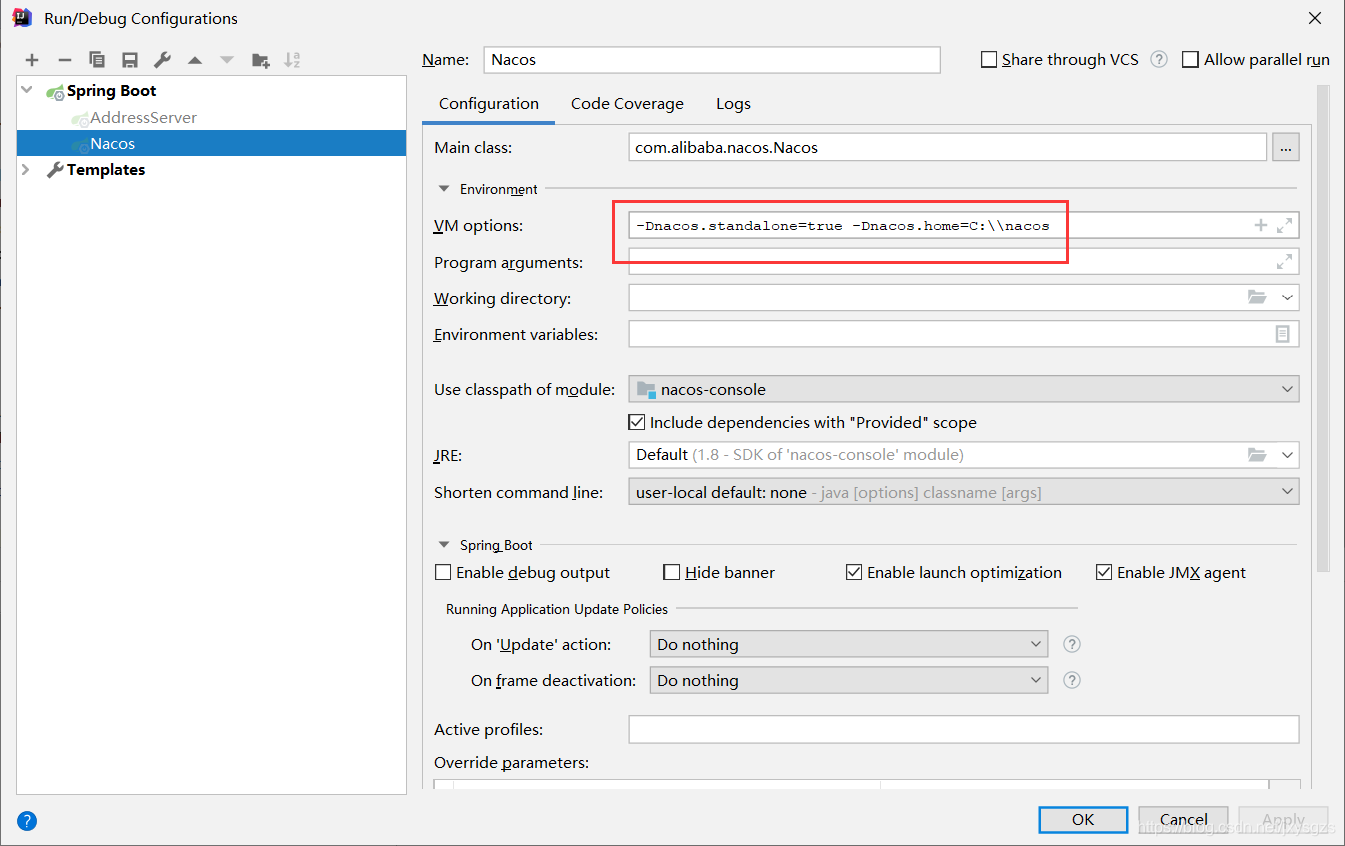Toggle Enable JMX agent checkbox
Image resolution: width=1345 pixels, height=846 pixels.
(x=1104, y=573)
